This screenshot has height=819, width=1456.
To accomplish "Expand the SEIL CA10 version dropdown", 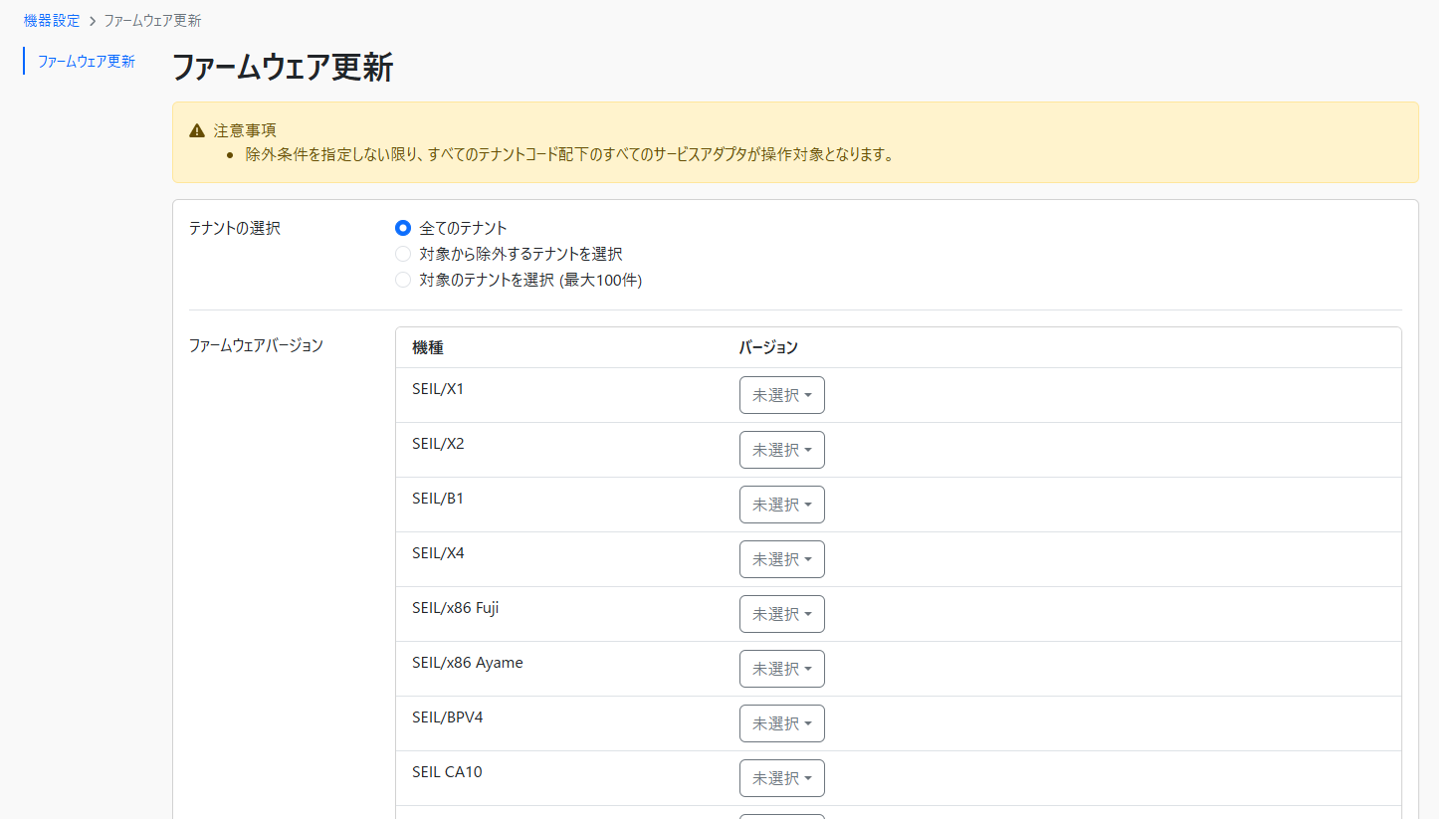I will pos(781,778).
